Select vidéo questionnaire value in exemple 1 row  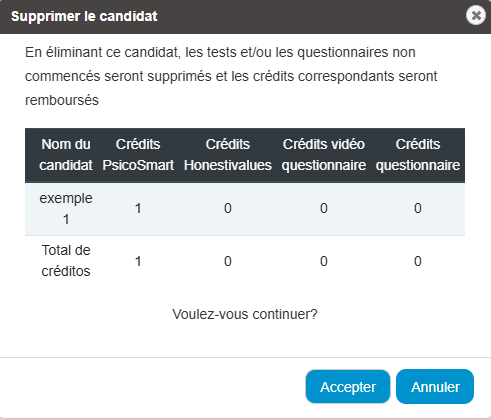pos(324,209)
